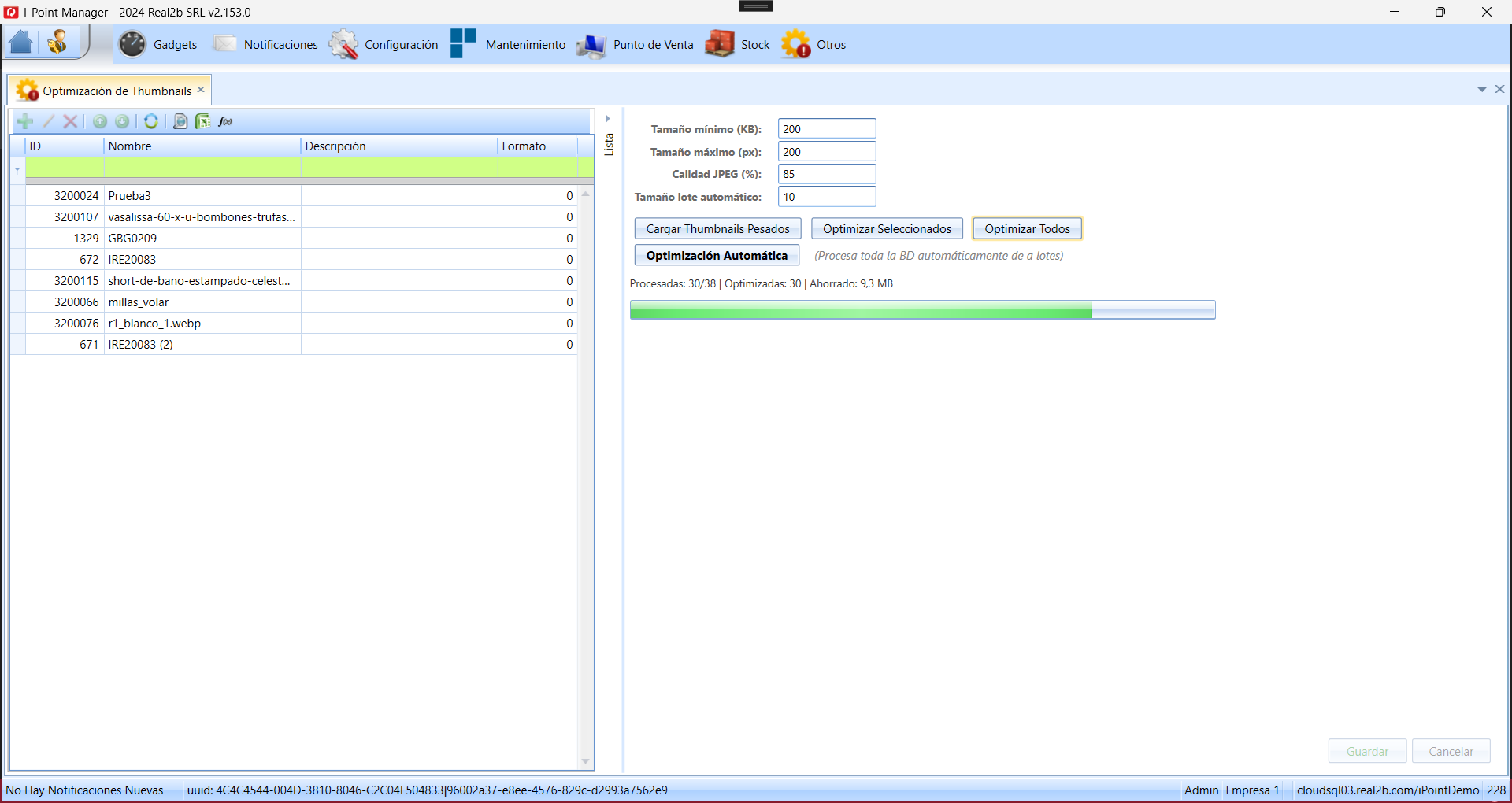Click Optimizar Seleccionados button

tap(887, 229)
